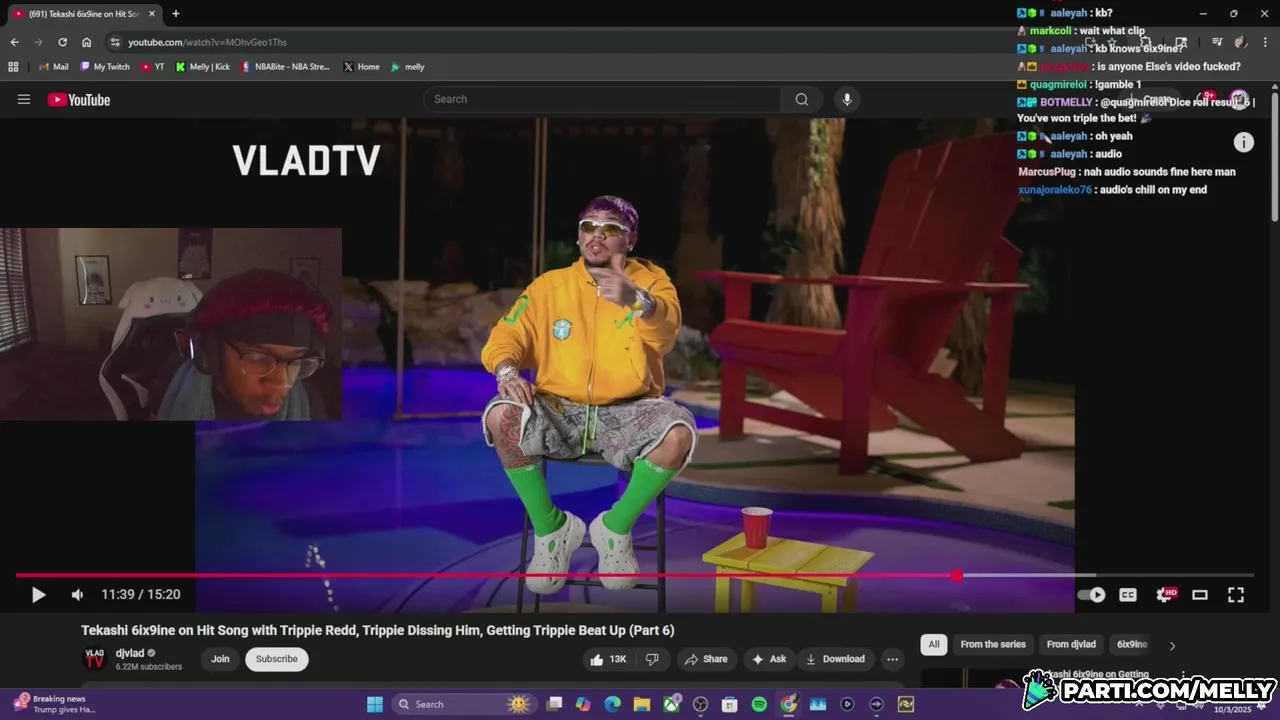Download the video

coord(835,659)
